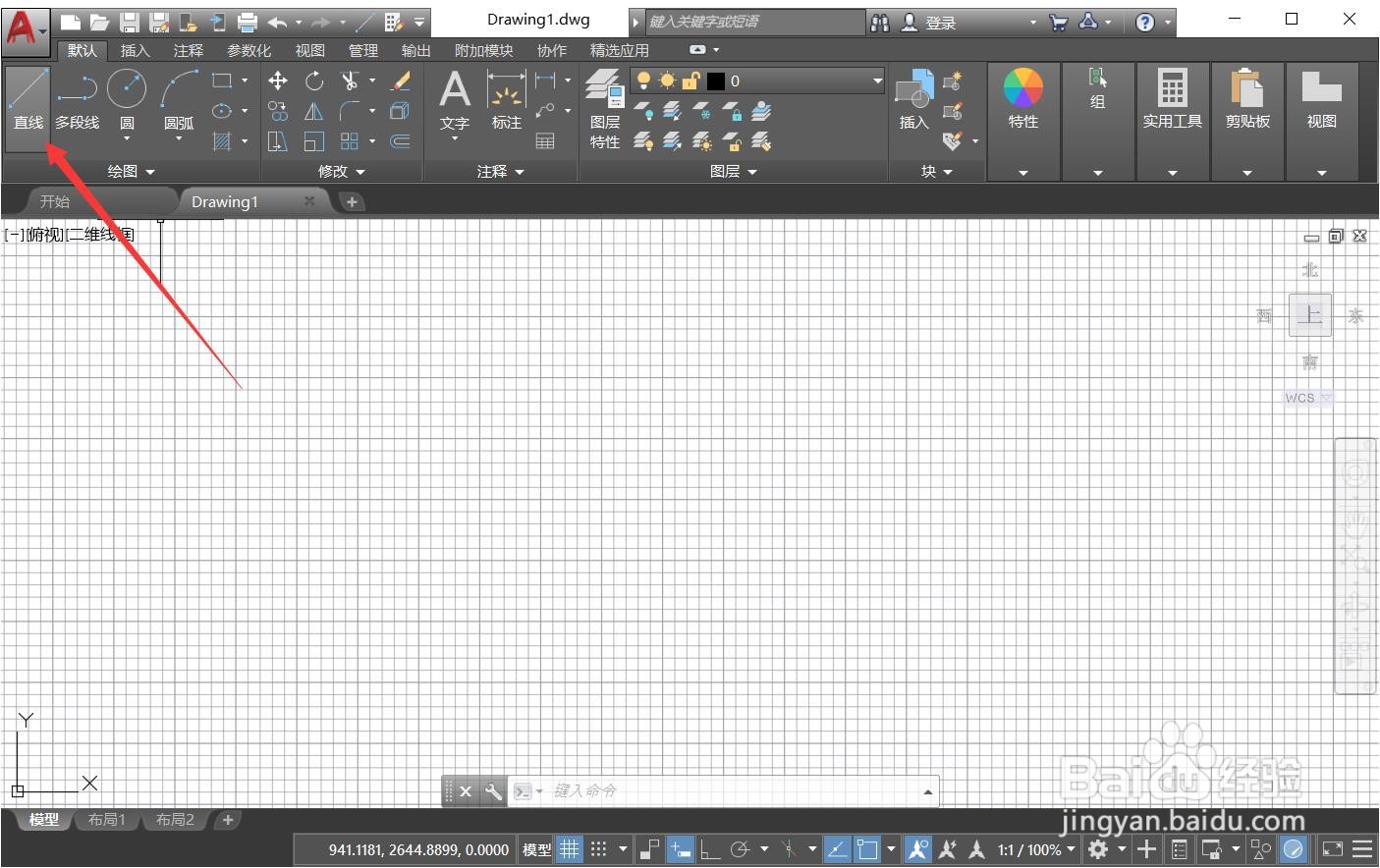Select the Erase tool icon
The image size is (1380, 868).
click(x=401, y=81)
